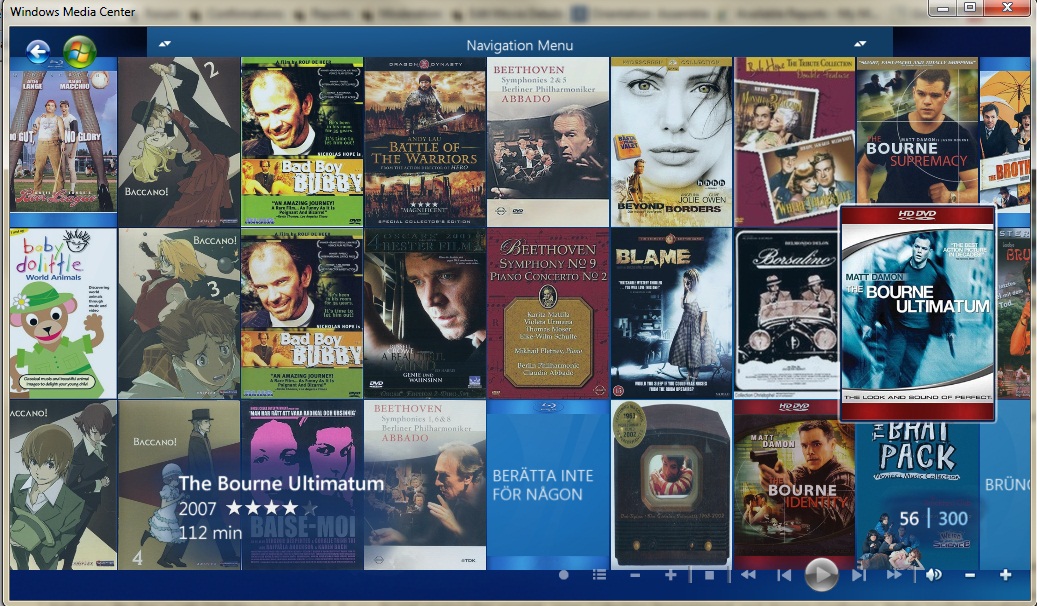This screenshot has height=606, width=1037.
Task: Click the back arrow button
Action: pos(38,51)
